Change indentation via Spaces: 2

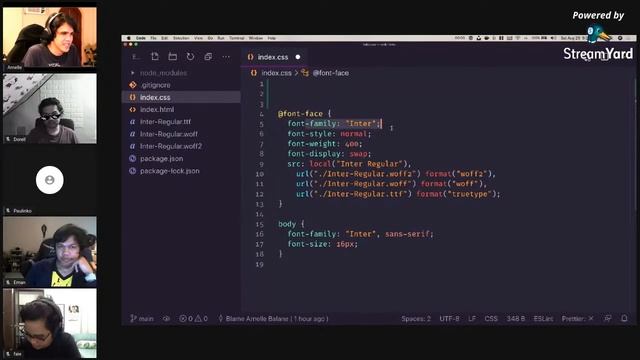[416, 318]
